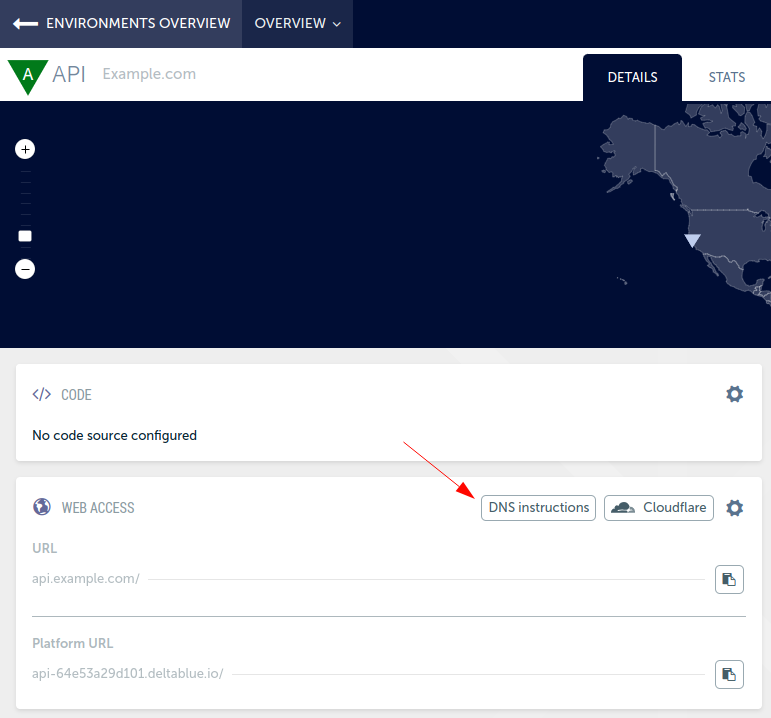
Task: Open Code section settings gear
Action: pyautogui.click(x=734, y=394)
